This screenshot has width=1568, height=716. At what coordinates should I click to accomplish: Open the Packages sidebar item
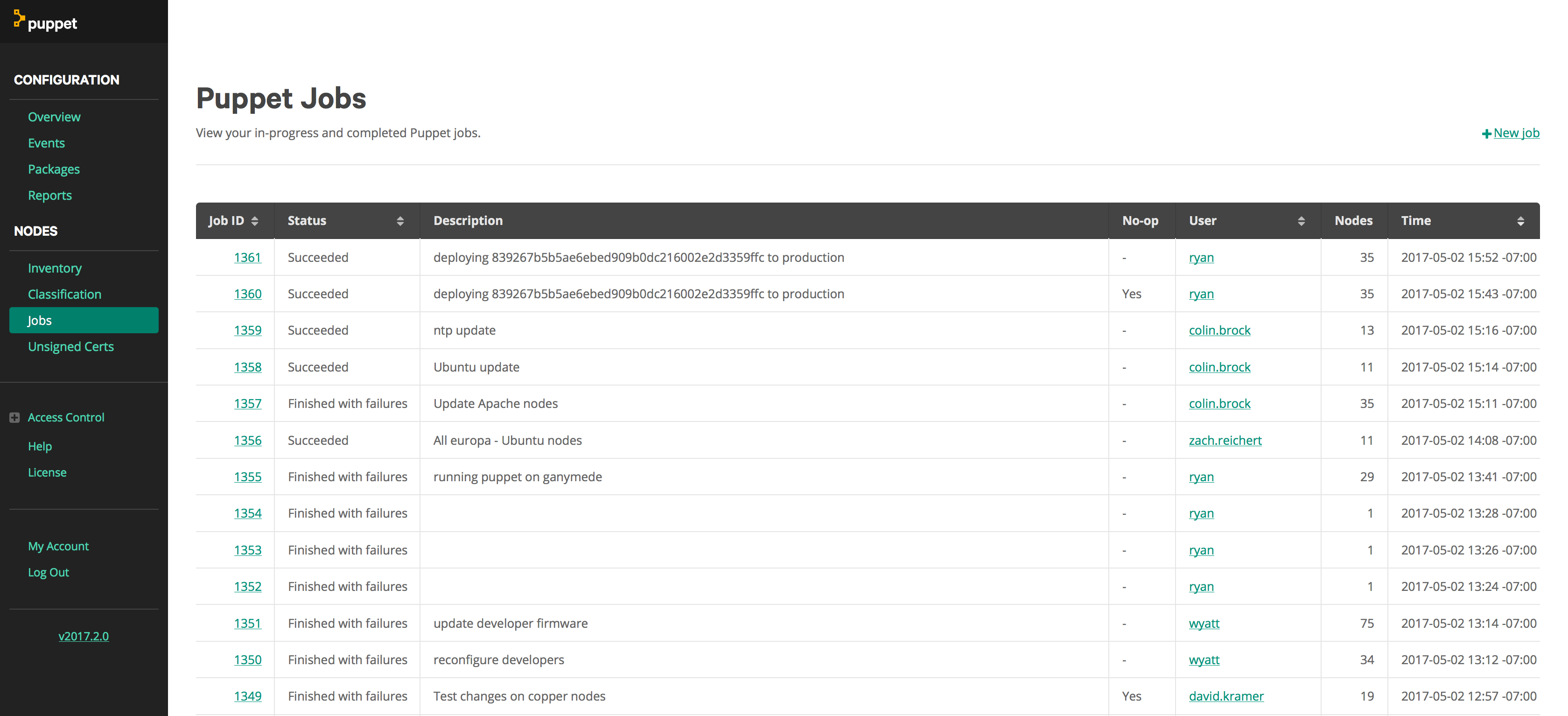(x=54, y=169)
